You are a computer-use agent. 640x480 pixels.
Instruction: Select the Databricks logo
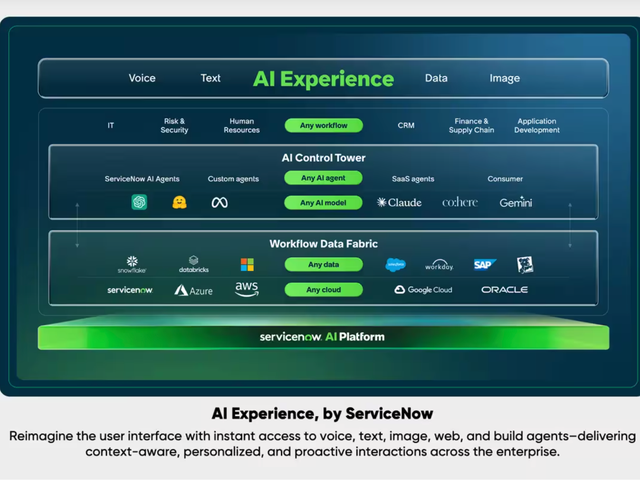[x=193, y=264]
